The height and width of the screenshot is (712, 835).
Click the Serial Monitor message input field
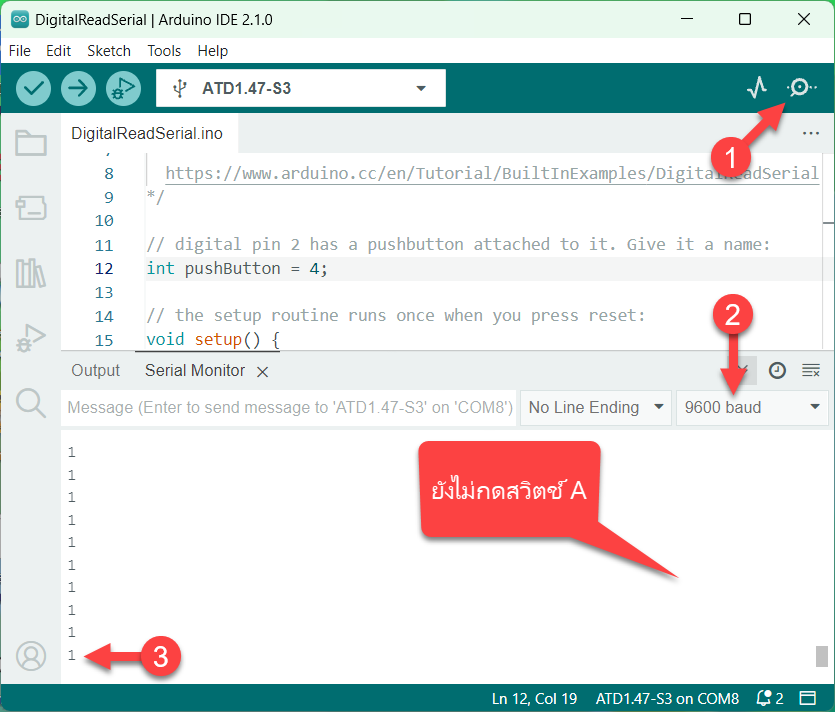289,407
